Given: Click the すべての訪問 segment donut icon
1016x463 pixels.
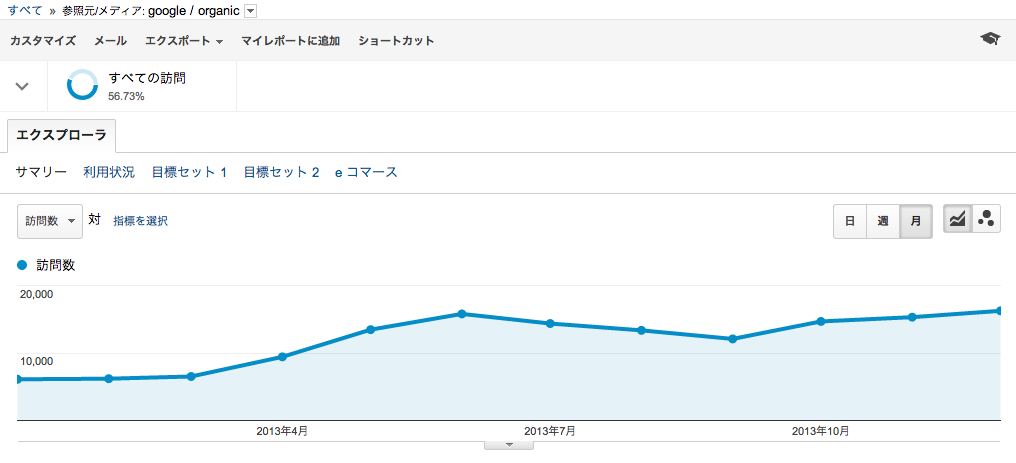Looking at the screenshot, I should click(x=82, y=86).
